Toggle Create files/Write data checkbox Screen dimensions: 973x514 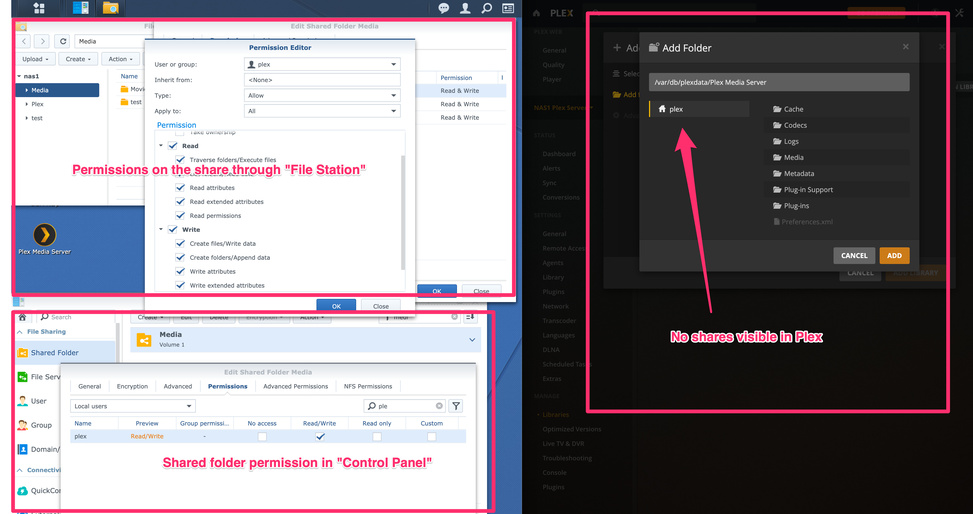click(x=180, y=243)
